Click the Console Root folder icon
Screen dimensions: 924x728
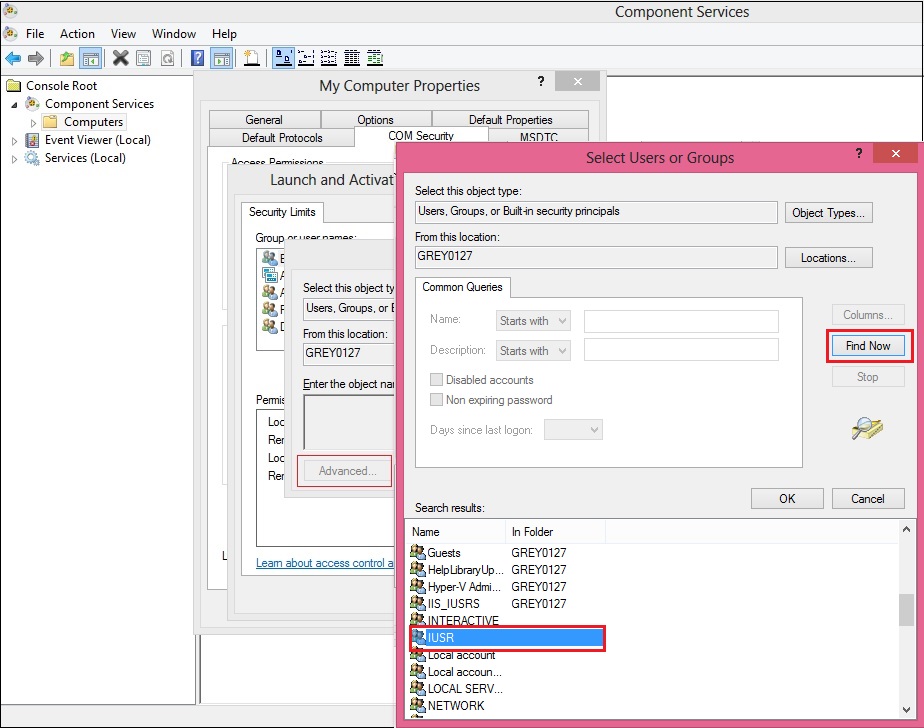14,86
